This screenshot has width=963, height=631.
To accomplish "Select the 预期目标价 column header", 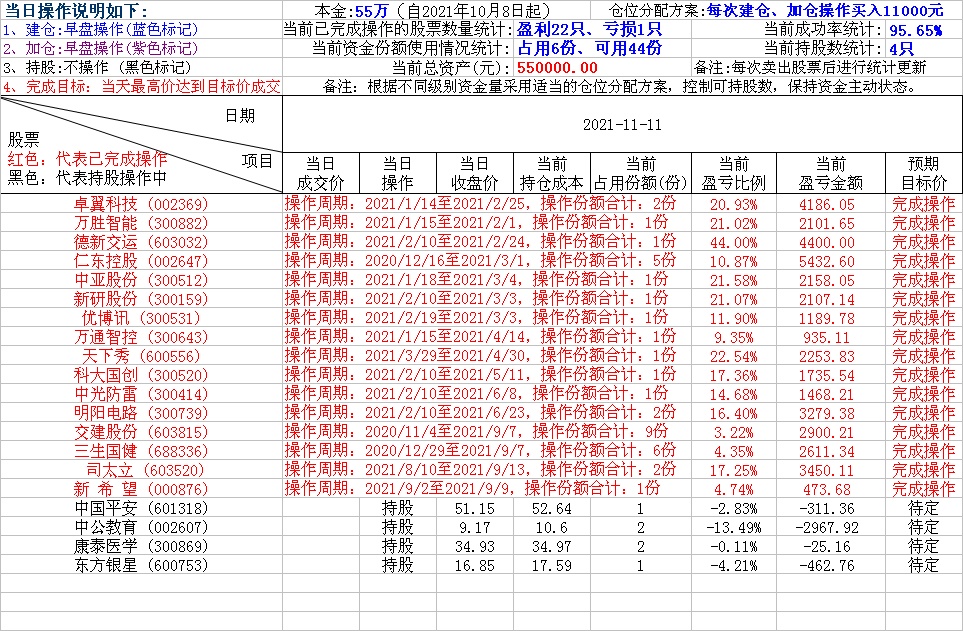I will click(924, 173).
